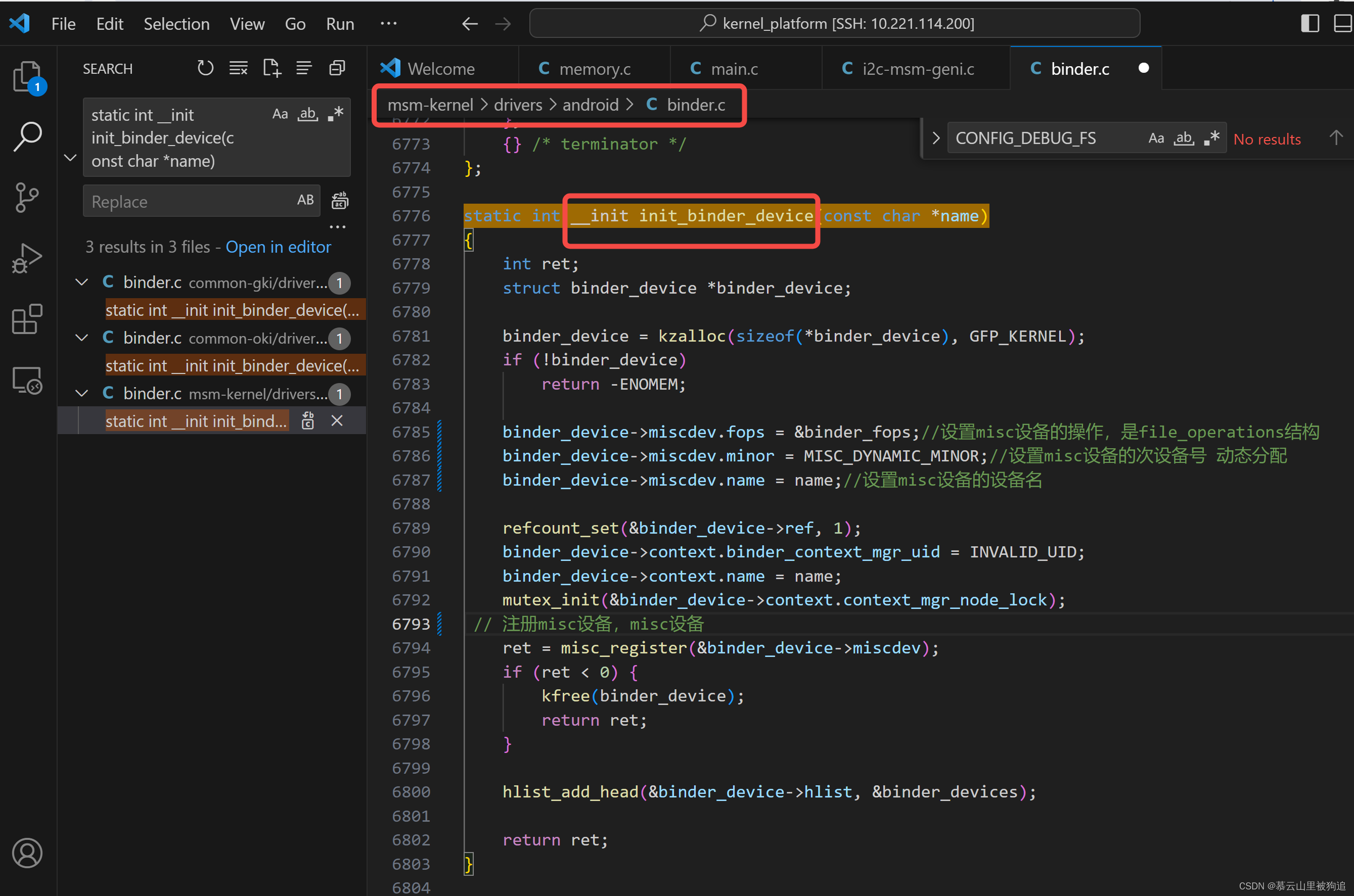Click Collapse All in search panel
Viewport: 1354px width, 896px height.
[x=337, y=69]
